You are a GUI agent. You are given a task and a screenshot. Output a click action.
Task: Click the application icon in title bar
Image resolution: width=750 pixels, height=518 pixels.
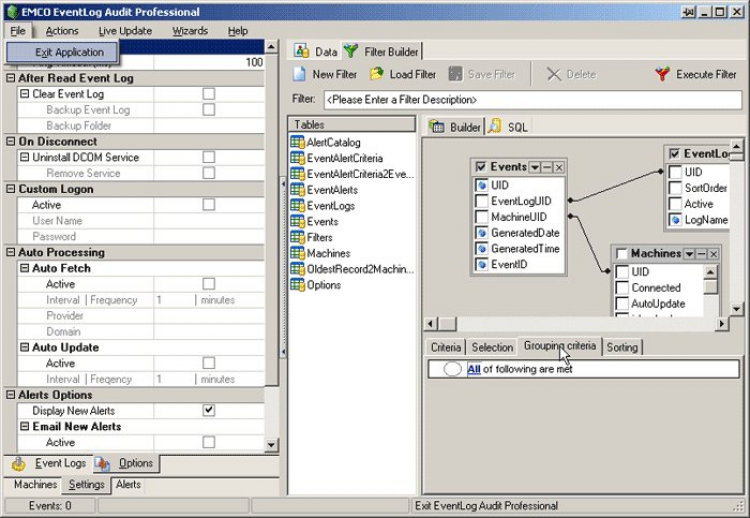[x=12, y=12]
